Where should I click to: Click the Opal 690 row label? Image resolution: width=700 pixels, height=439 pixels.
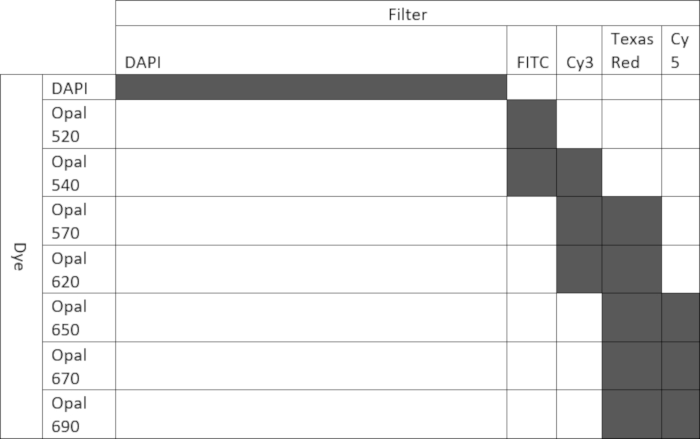pos(78,414)
